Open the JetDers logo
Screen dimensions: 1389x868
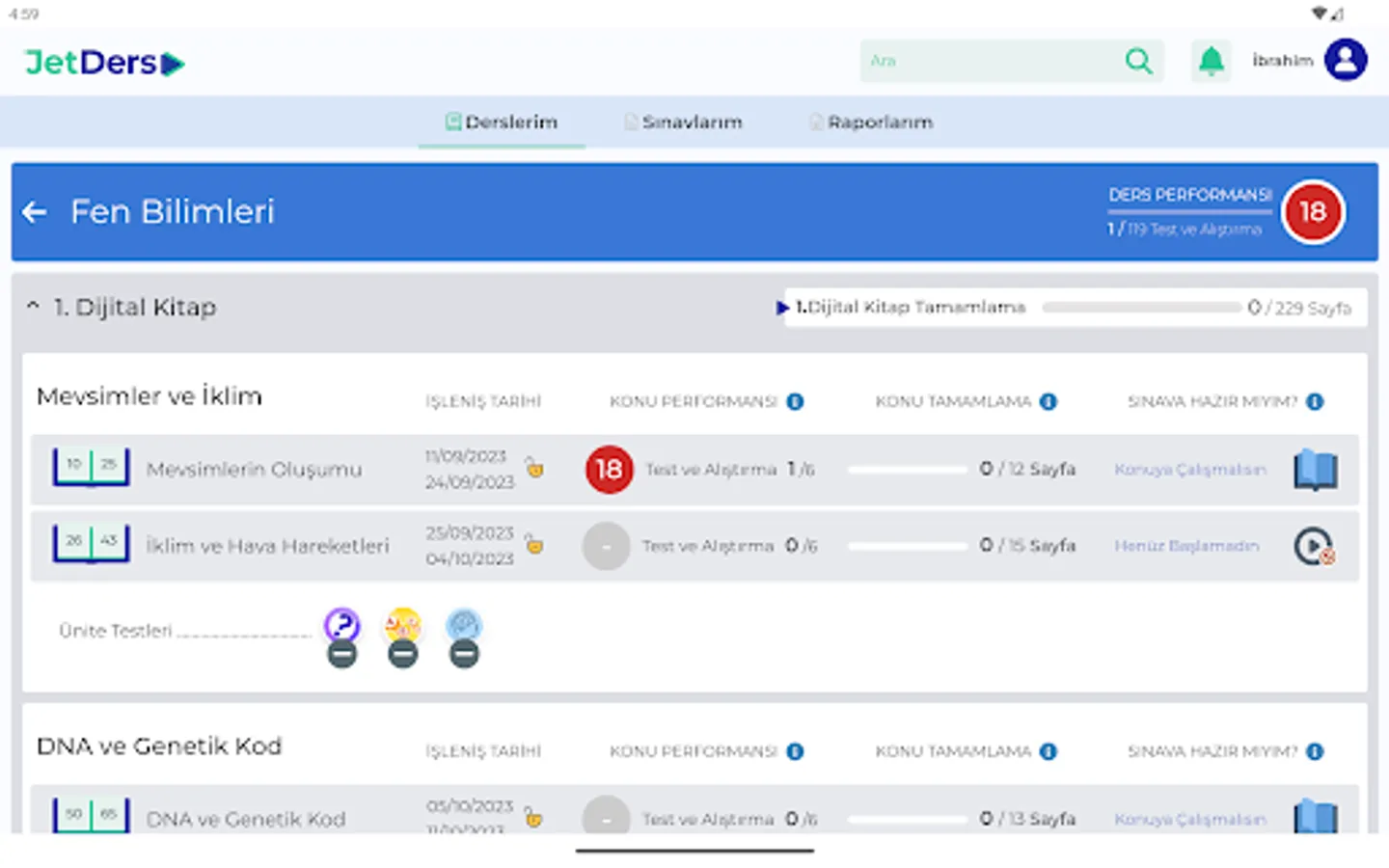point(103,61)
